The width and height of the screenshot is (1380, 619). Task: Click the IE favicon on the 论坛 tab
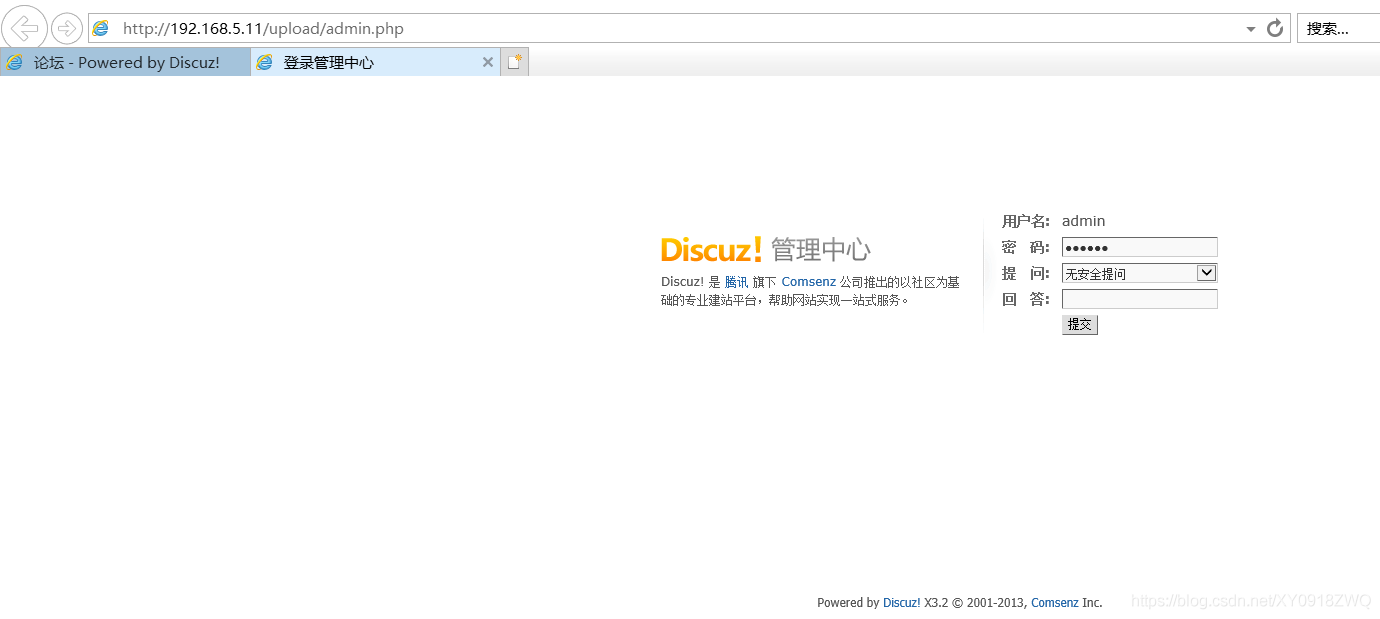(x=14, y=62)
